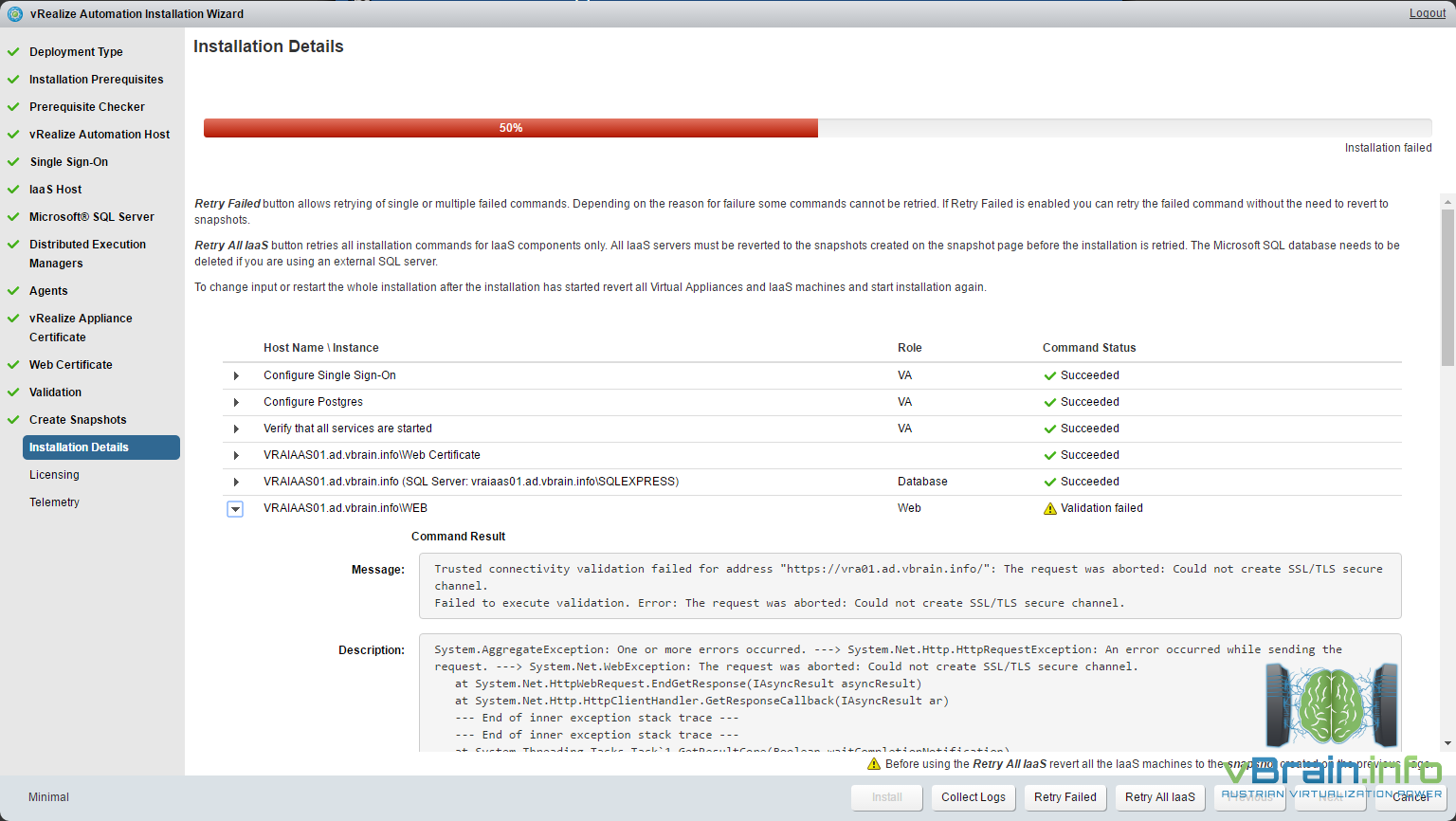Click the Command Result heading
This screenshot has width=1456, height=821.
pyautogui.click(x=458, y=537)
